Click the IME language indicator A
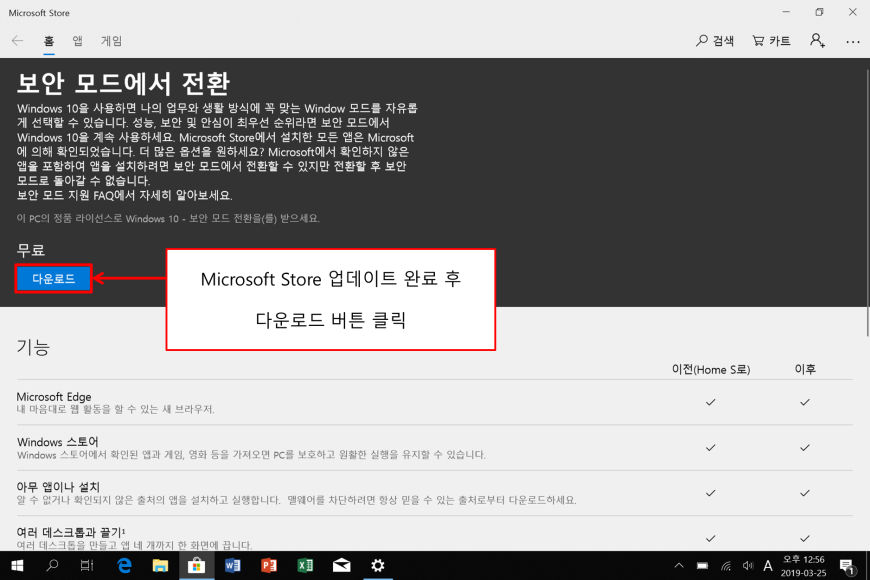Image resolution: width=870 pixels, height=580 pixels. click(x=768, y=566)
